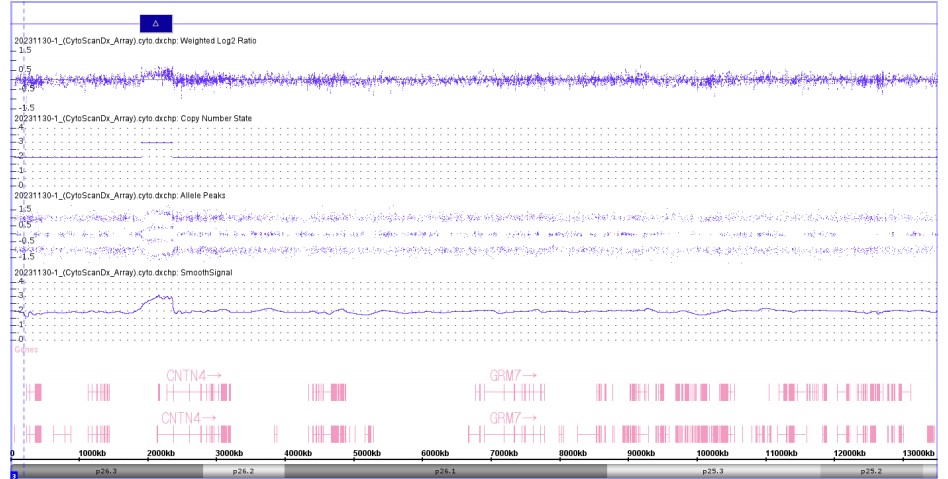The width and height of the screenshot is (948, 479).
Task: Click the blue gain segment triangle marker
Action: 155,23
